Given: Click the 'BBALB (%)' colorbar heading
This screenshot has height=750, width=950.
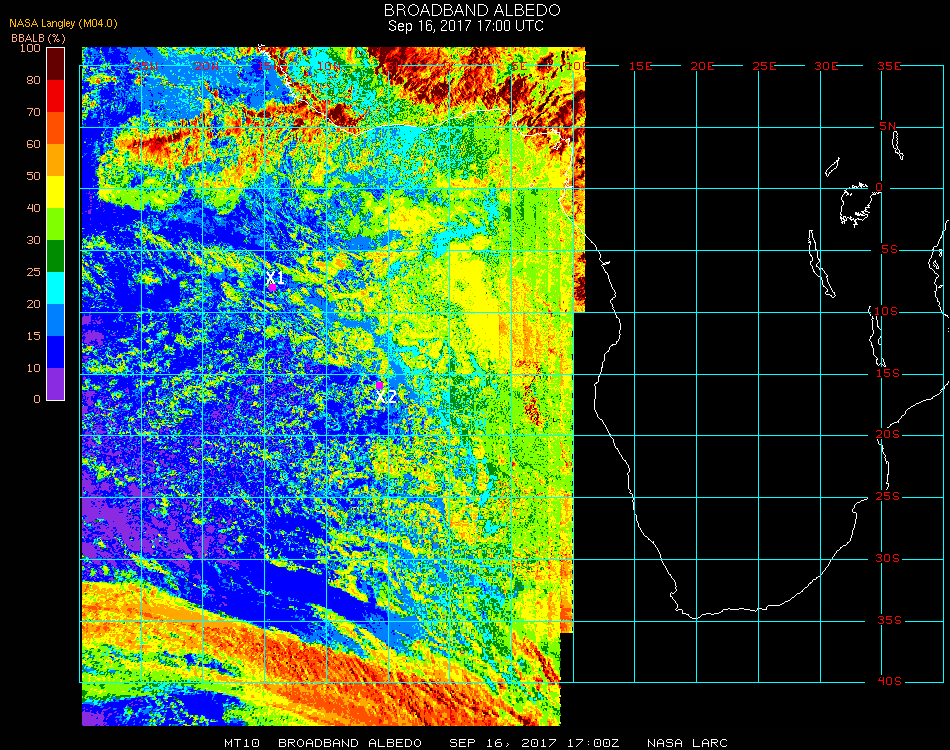Looking at the screenshot, I should point(38,38).
